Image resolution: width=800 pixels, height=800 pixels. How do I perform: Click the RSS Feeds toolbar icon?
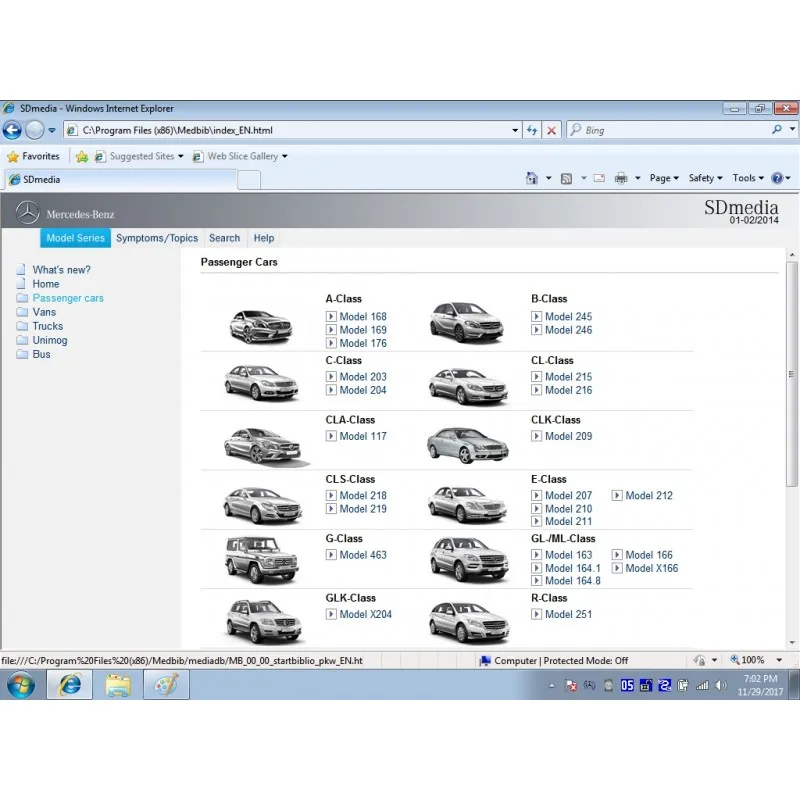(x=566, y=179)
